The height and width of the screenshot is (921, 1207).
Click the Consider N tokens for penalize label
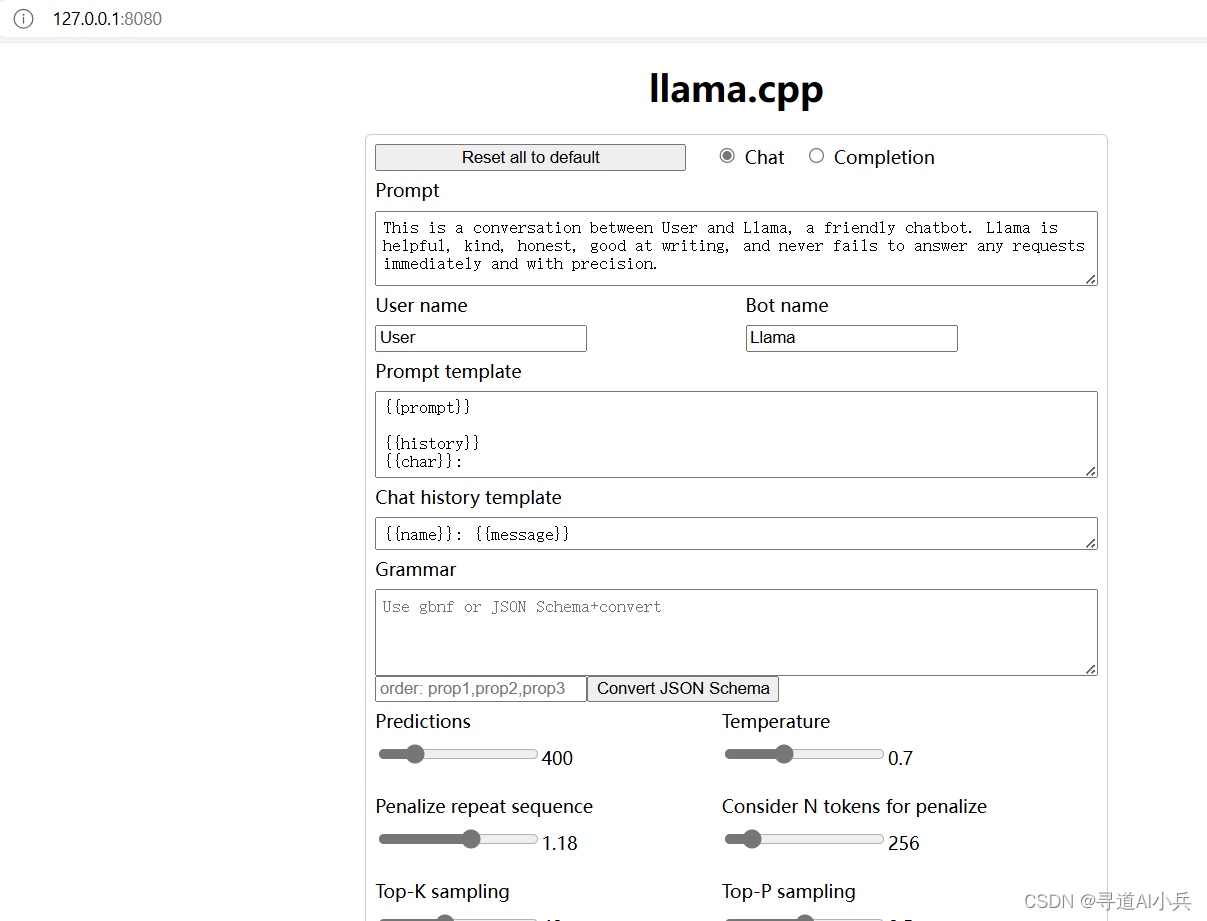tap(854, 806)
